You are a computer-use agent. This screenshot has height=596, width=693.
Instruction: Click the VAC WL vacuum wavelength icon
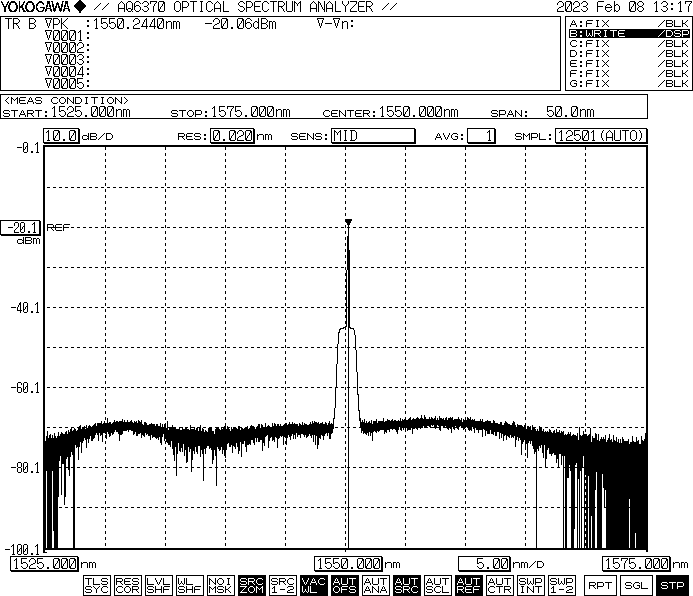[x=314, y=584]
